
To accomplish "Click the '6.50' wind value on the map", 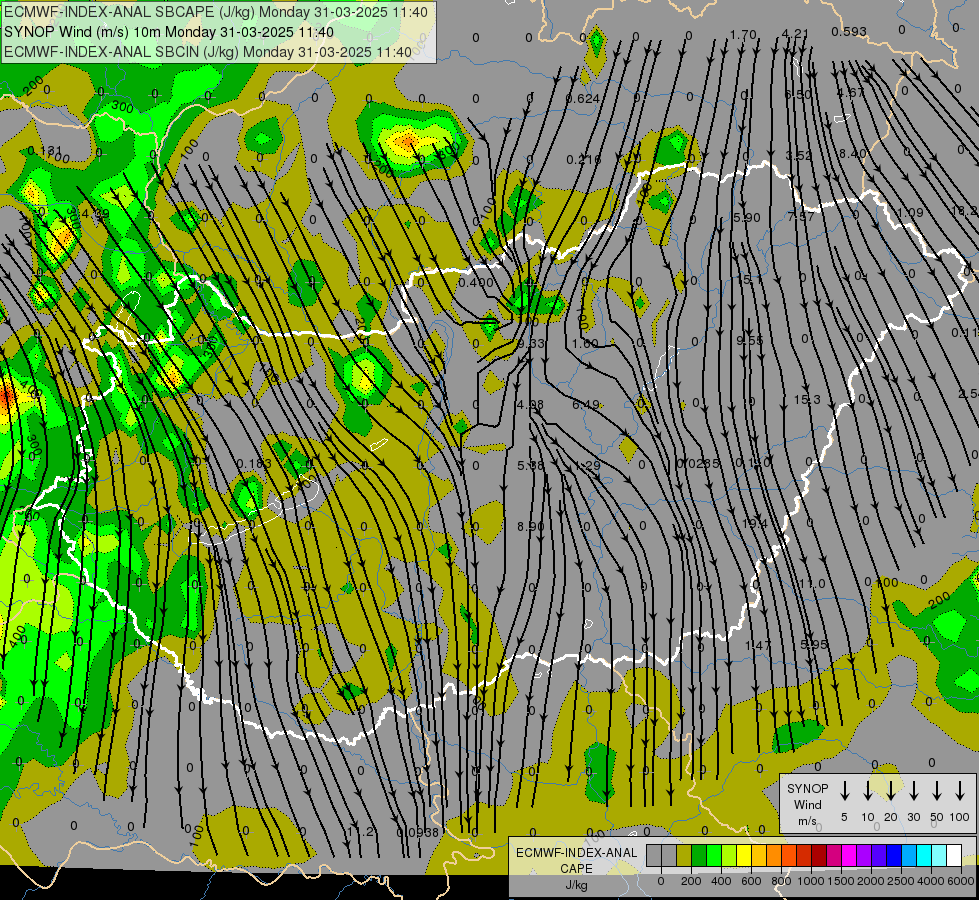I will point(798,94).
